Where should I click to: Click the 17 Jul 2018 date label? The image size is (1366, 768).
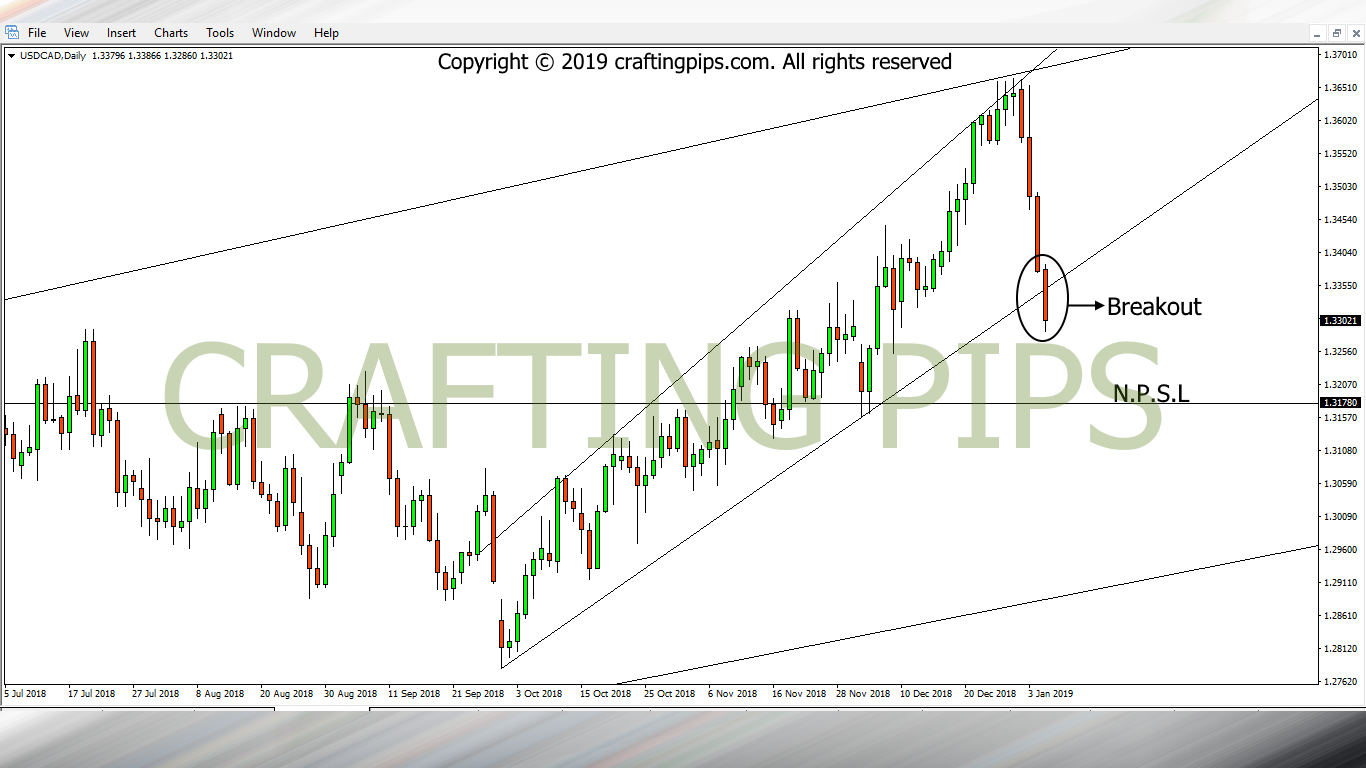91,693
